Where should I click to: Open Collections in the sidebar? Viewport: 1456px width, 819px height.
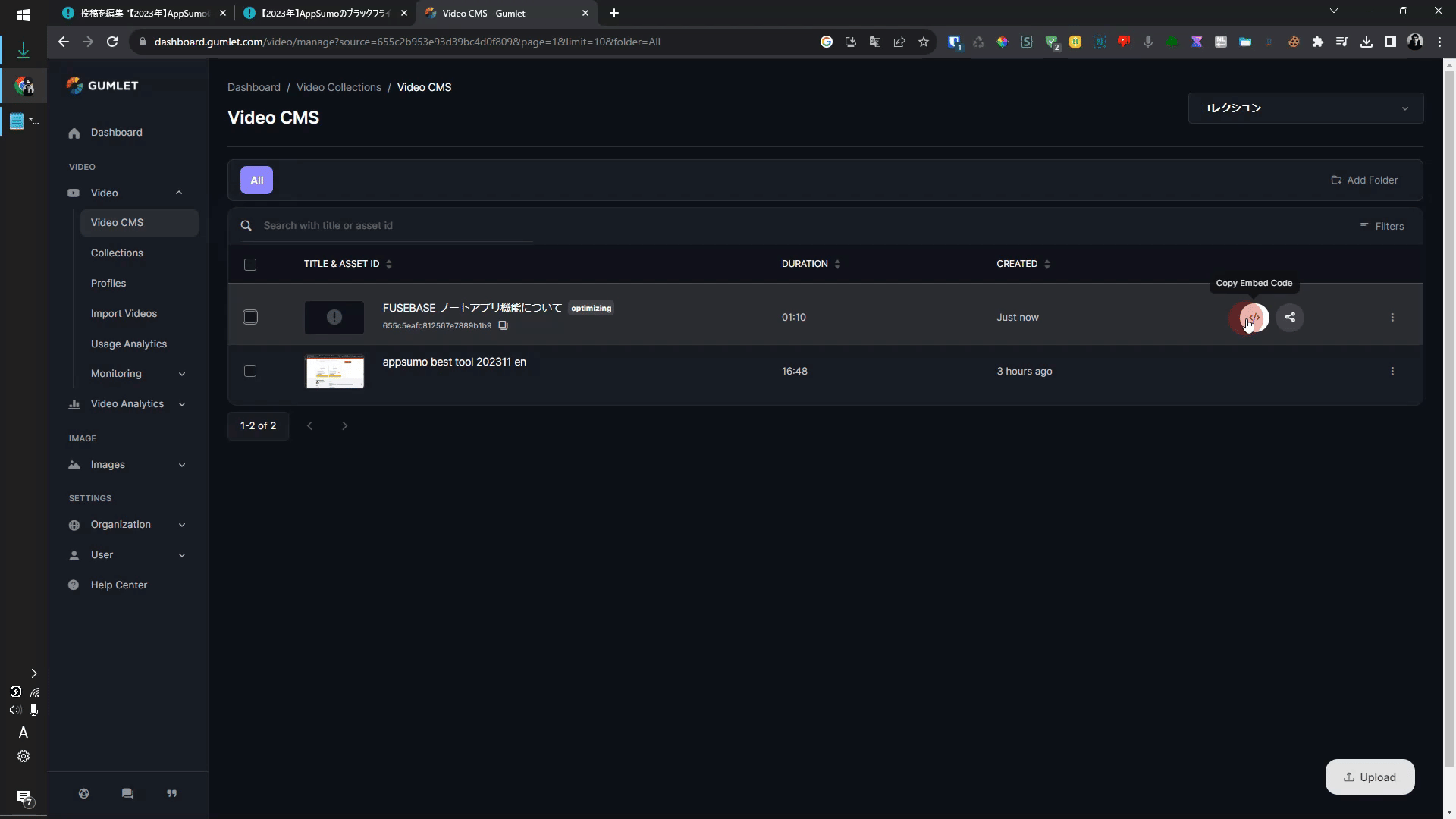pyautogui.click(x=117, y=253)
